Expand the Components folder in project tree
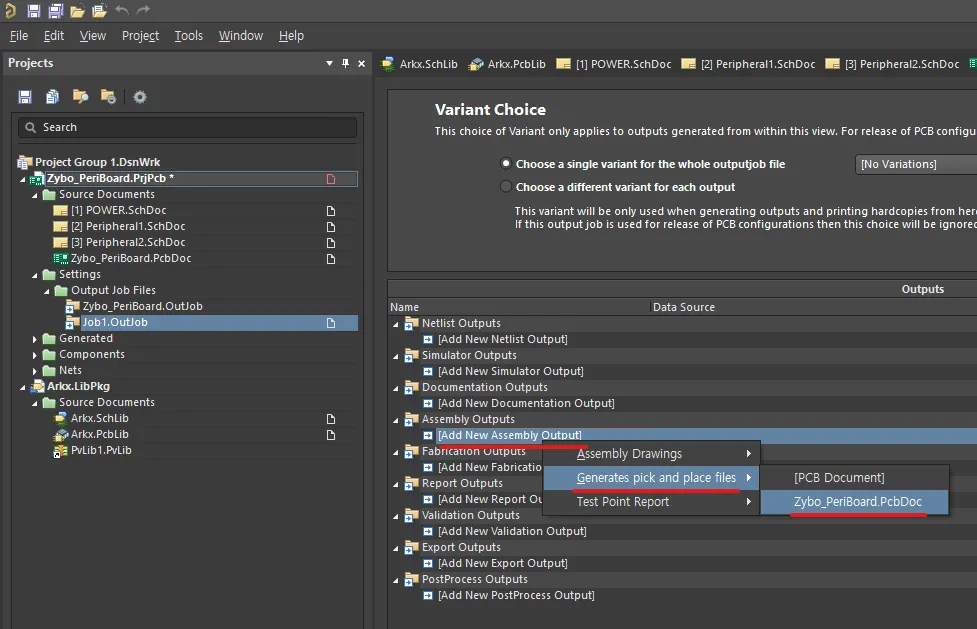The image size is (977, 629). [35, 355]
